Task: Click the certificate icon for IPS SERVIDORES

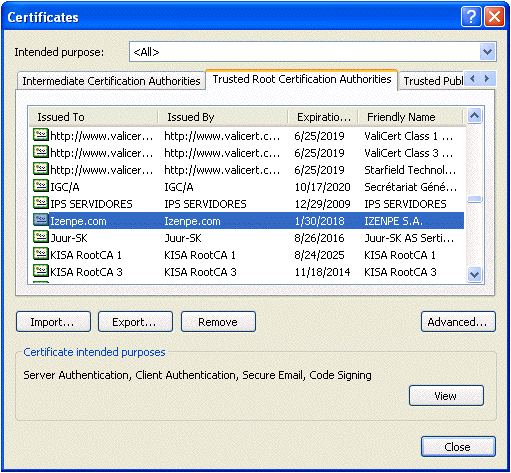Action: click(41, 202)
